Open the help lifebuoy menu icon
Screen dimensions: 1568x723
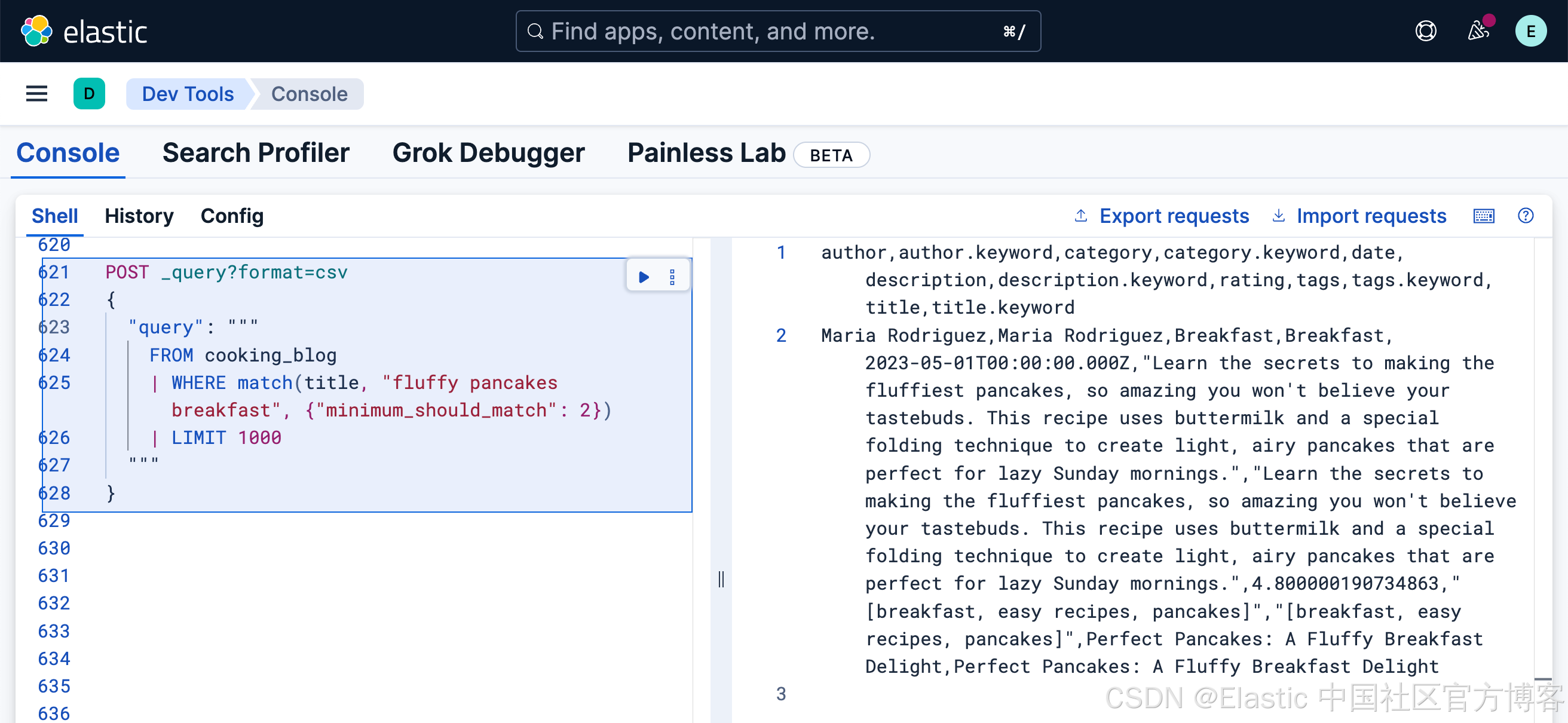[1425, 31]
